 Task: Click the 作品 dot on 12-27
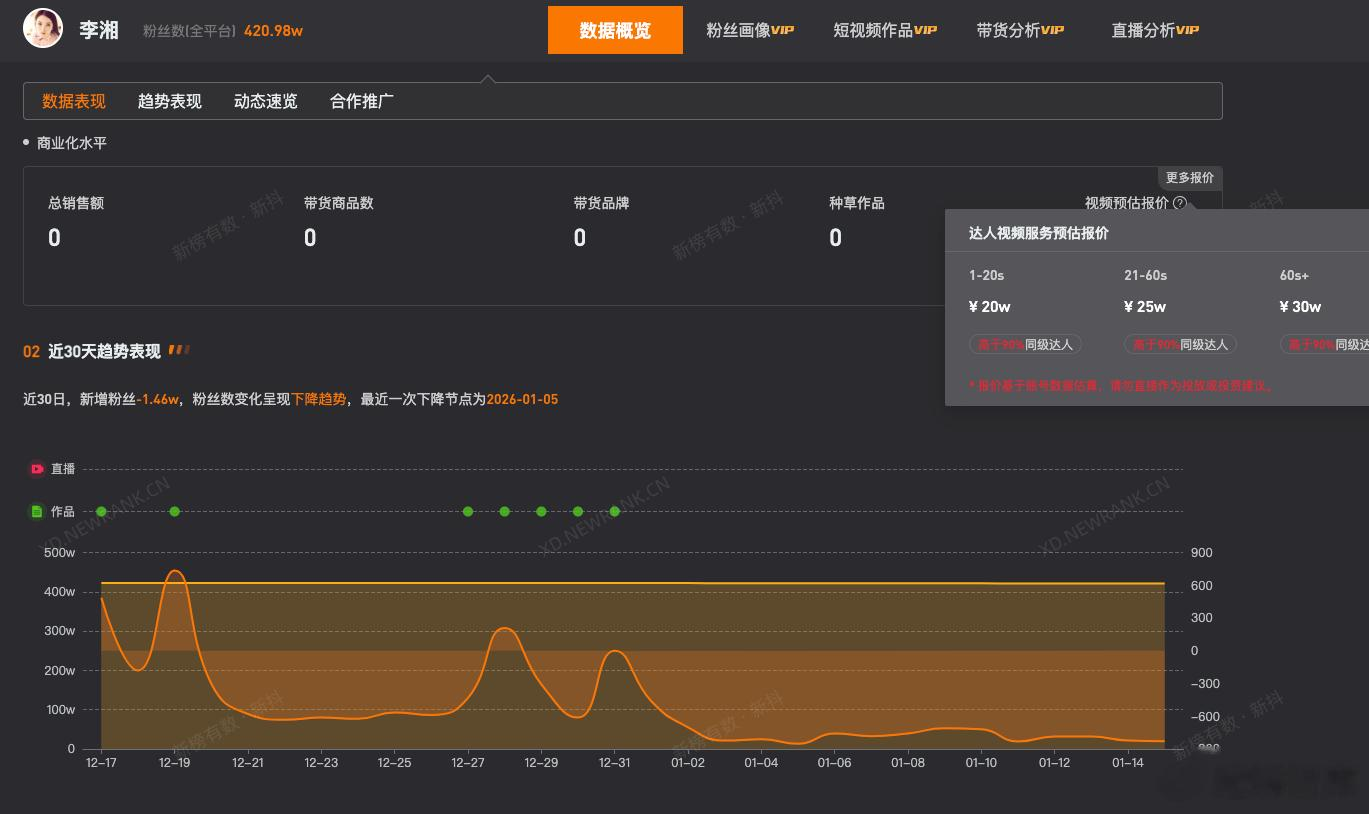(468, 512)
